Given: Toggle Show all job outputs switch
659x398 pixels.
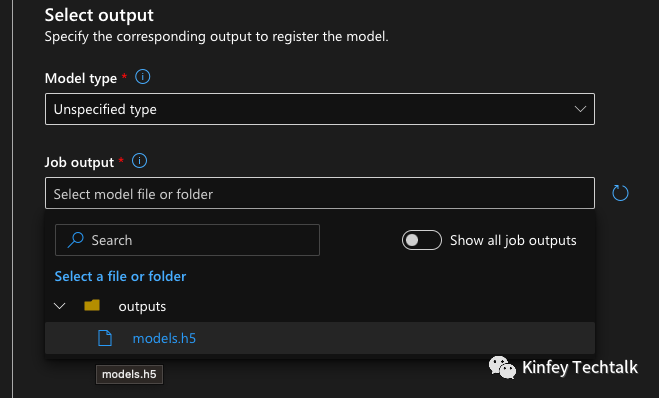Looking at the screenshot, I should (422, 240).
